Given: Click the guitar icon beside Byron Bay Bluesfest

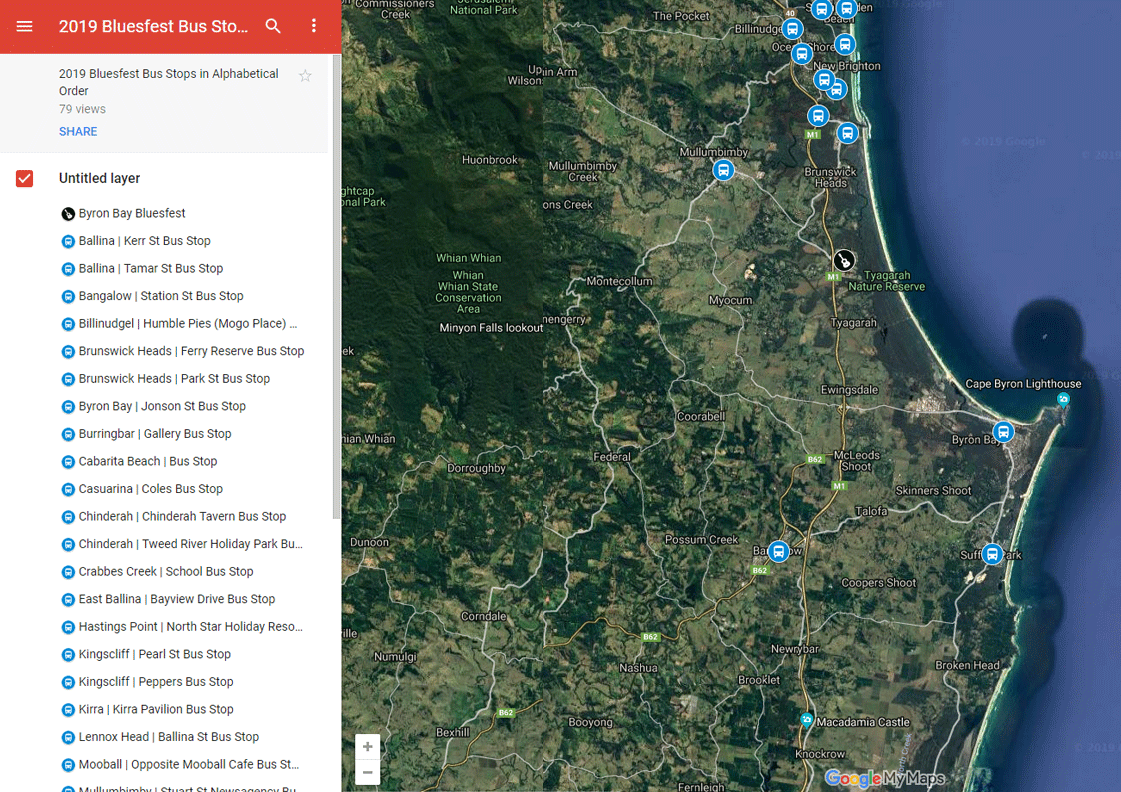Looking at the screenshot, I should (x=68, y=214).
